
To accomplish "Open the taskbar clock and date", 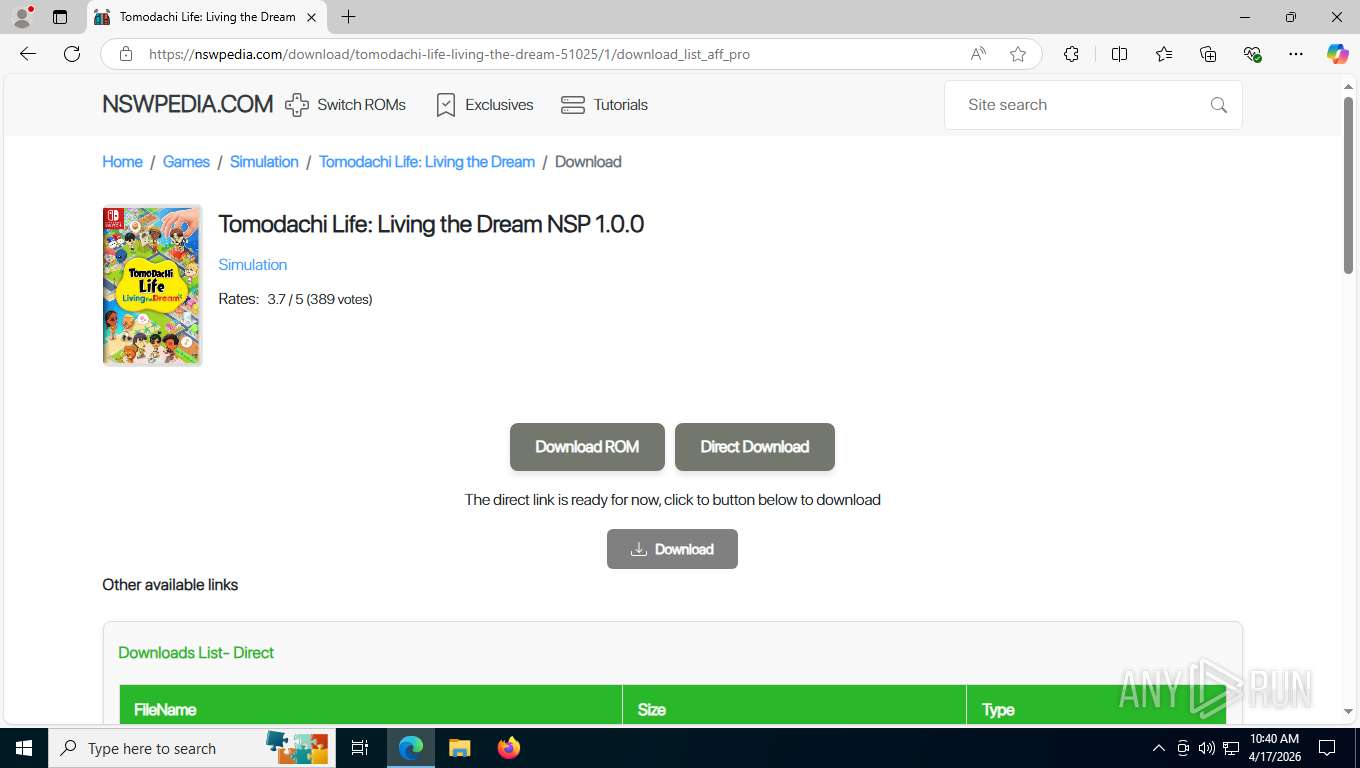I will tap(1274, 748).
